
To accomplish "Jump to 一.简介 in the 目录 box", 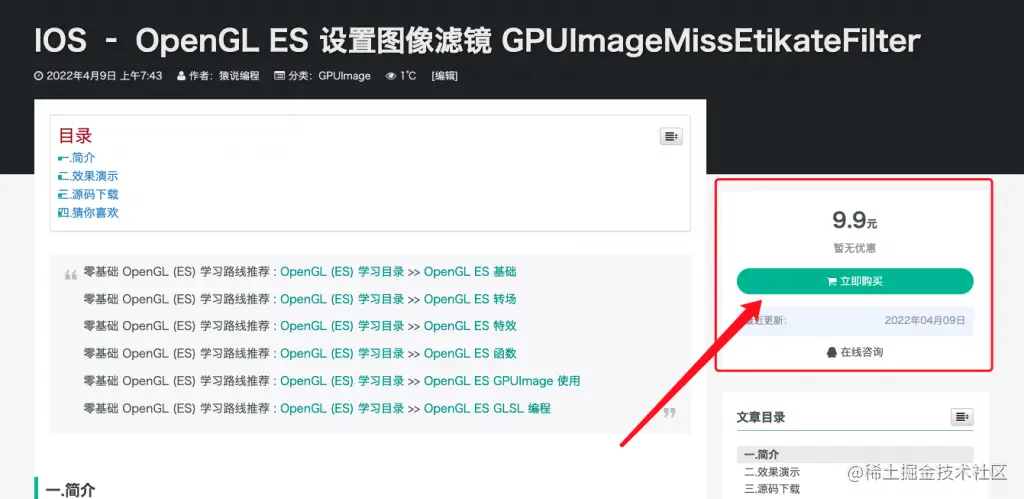I will pyautogui.click(x=76, y=157).
